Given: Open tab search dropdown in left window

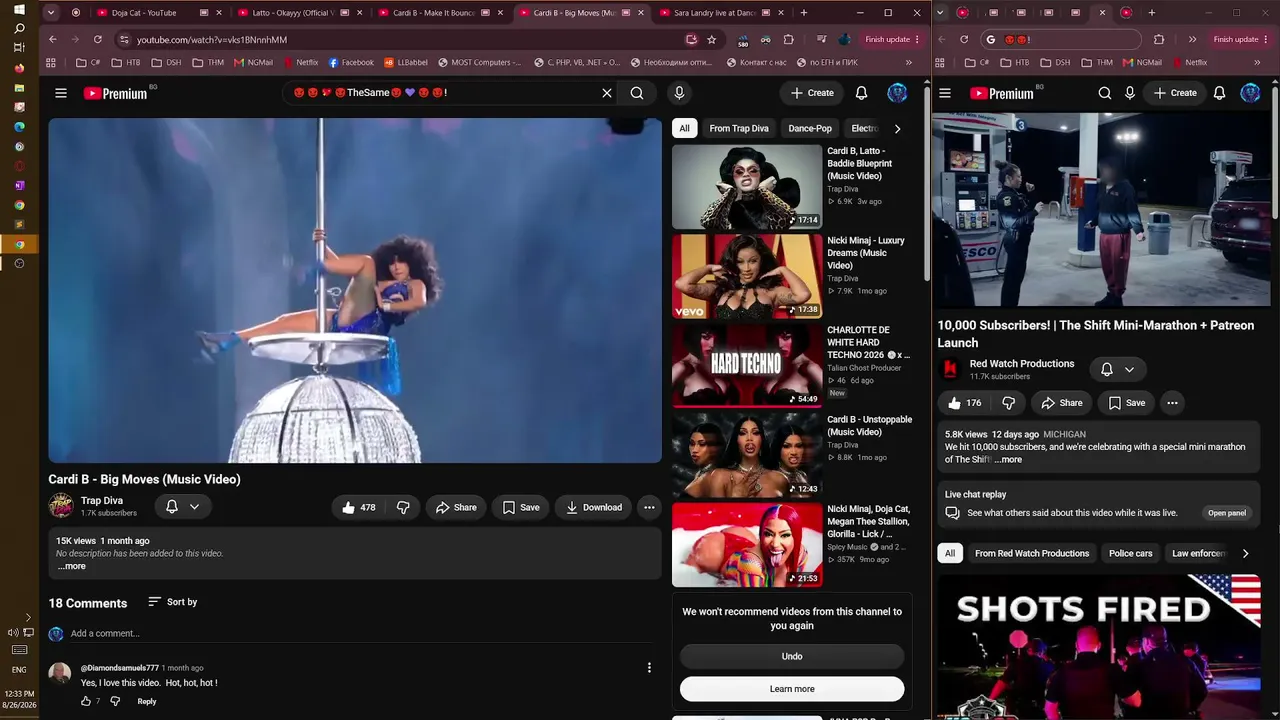Looking at the screenshot, I should tap(53, 13).
